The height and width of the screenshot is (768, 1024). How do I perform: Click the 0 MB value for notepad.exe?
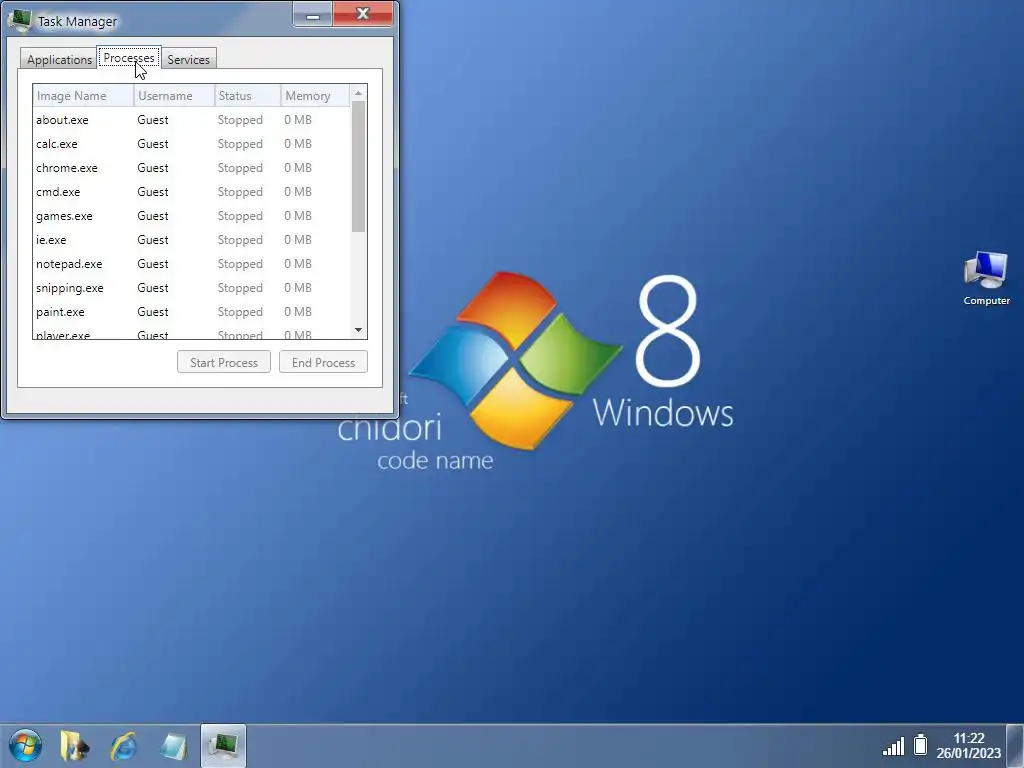(298, 264)
